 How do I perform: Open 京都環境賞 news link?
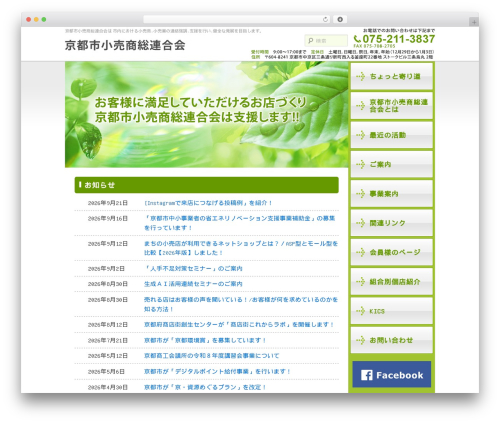click(x=205, y=340)
